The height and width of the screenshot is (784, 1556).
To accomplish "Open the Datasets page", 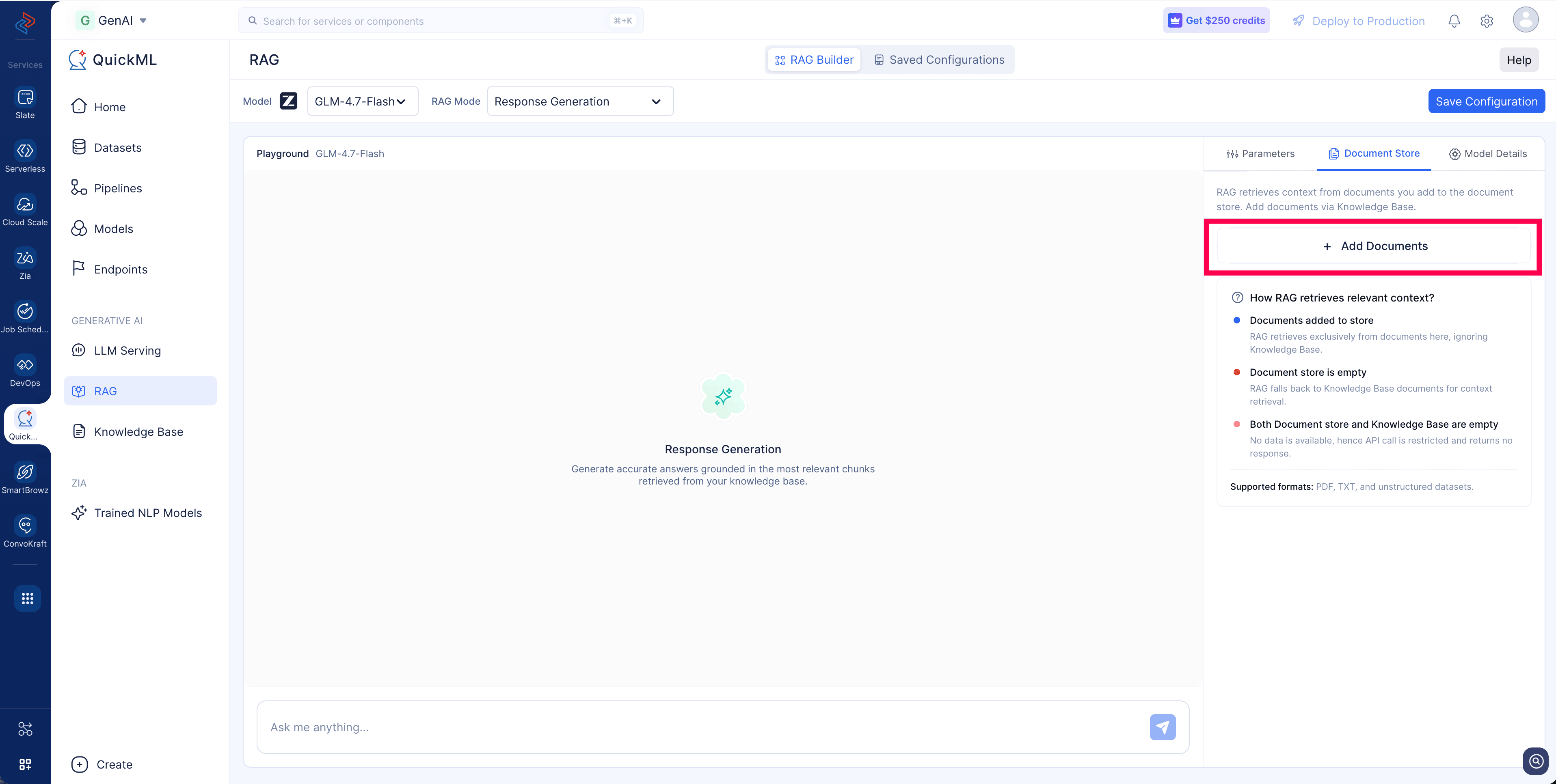I will [140, 148].
